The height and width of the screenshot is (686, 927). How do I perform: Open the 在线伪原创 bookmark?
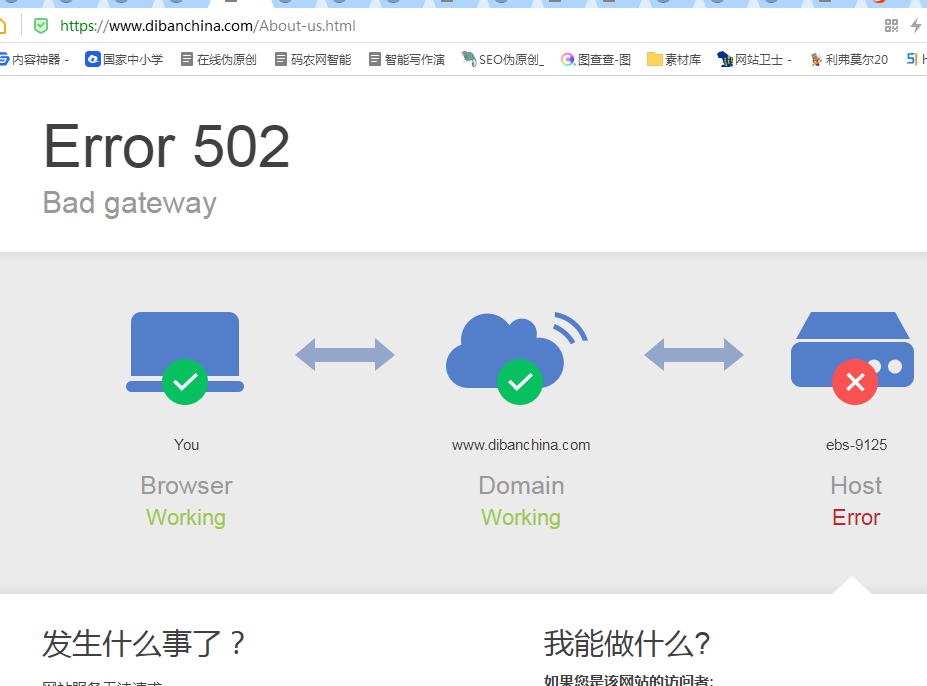click(x=218, y=60)
